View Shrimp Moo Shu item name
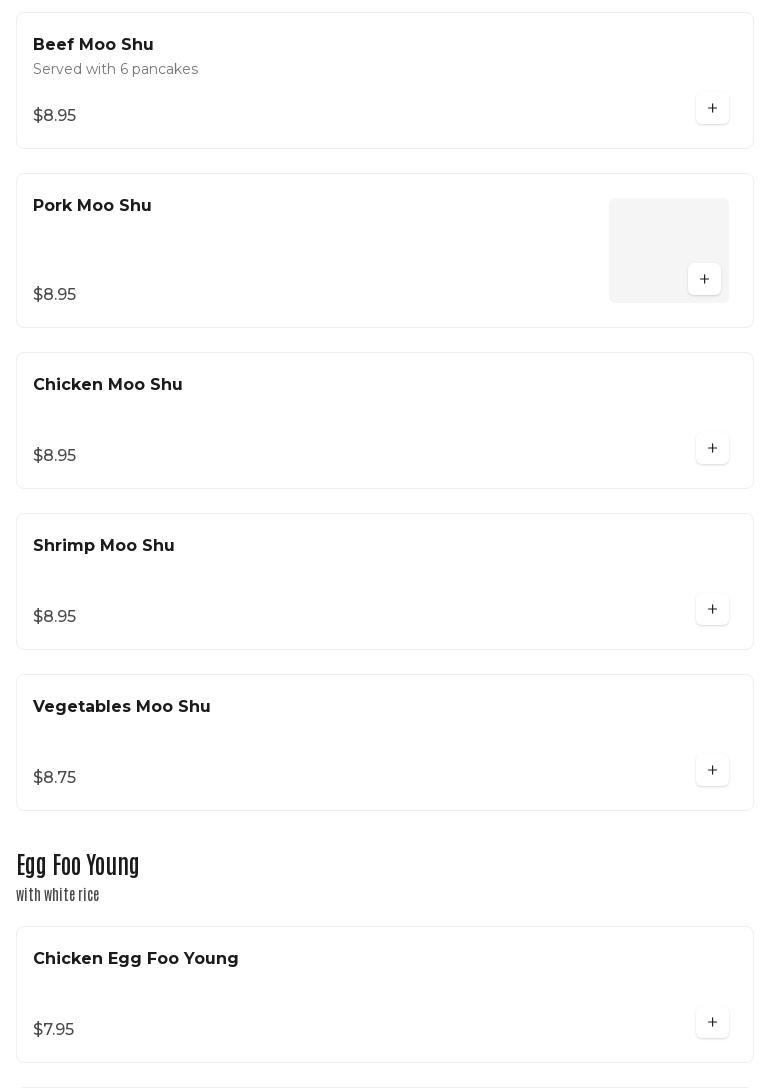Viewport: 770px width, 1088px height. pyautogui.click(x=104, y=546)
